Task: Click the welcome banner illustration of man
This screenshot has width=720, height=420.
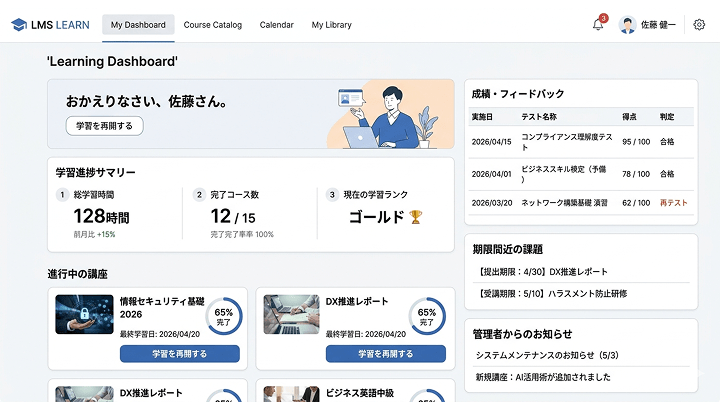Action: click(390, 115)
